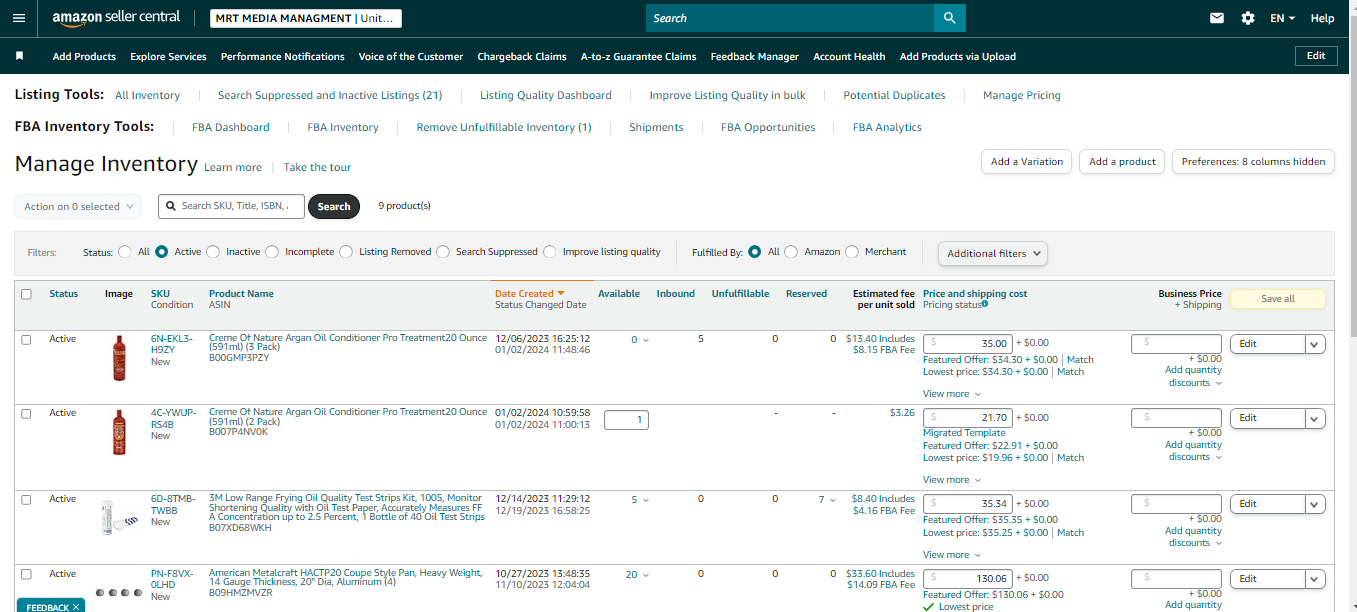This screenshot has width=1357, height=612.
Task: Check the row for SKU 6D-8TMB-TWBB
Action: 26,499
